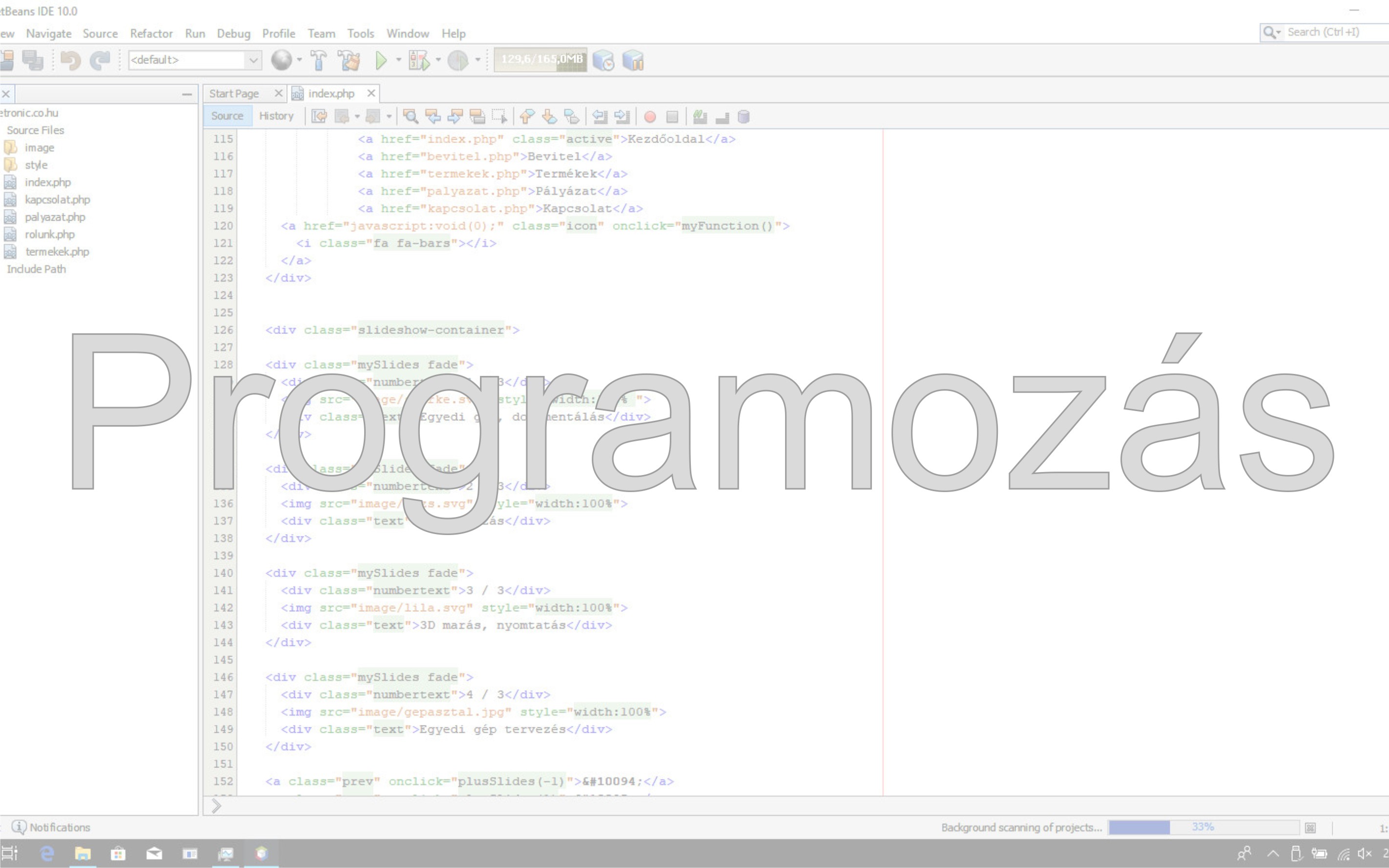The height and width of the screenshot is (868, 1389).
Task: Click the globe browser icon
Action: pyautogui.click(x=281, y=60)
